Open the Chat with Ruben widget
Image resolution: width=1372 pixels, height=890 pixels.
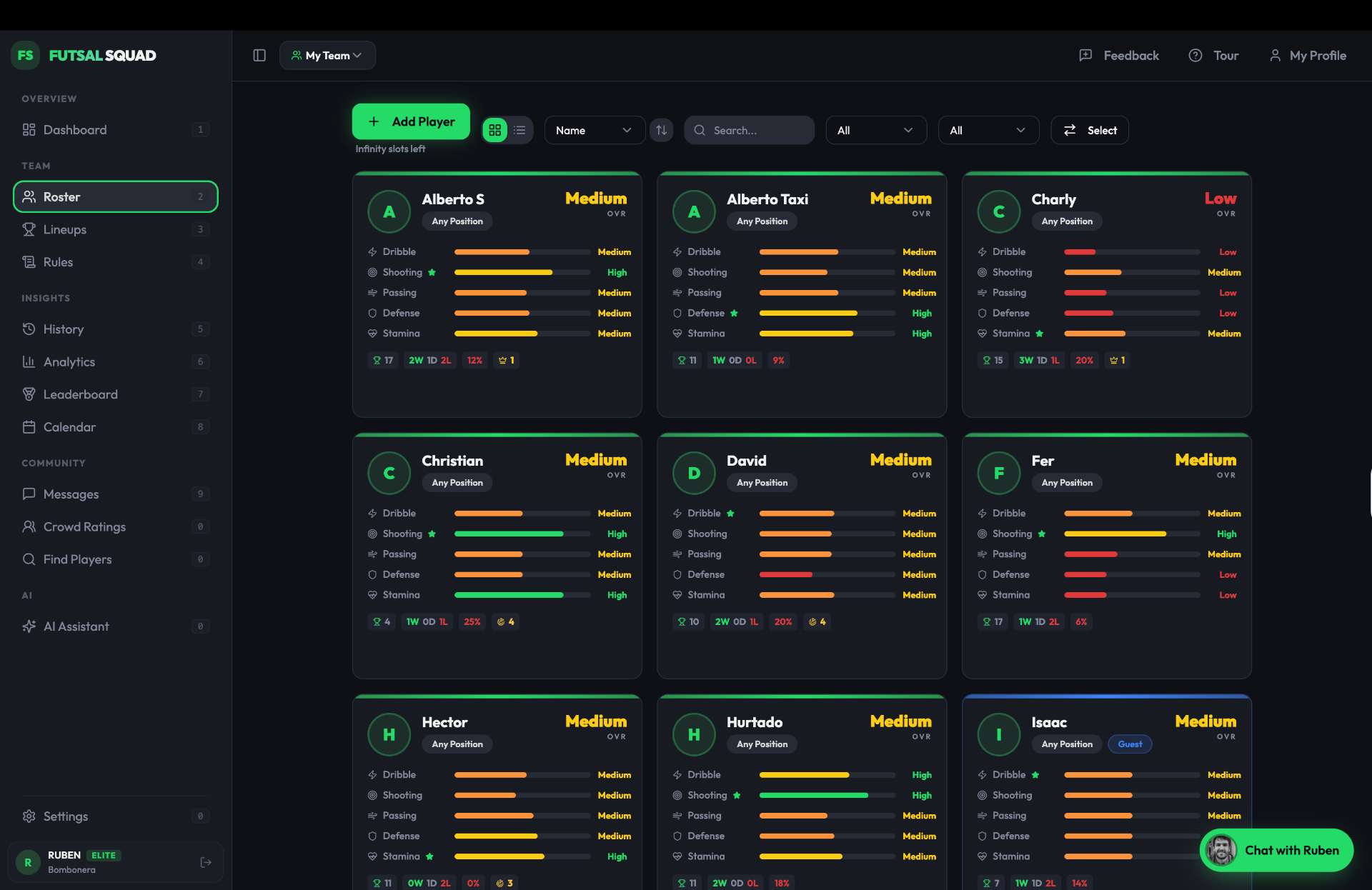1277,850
